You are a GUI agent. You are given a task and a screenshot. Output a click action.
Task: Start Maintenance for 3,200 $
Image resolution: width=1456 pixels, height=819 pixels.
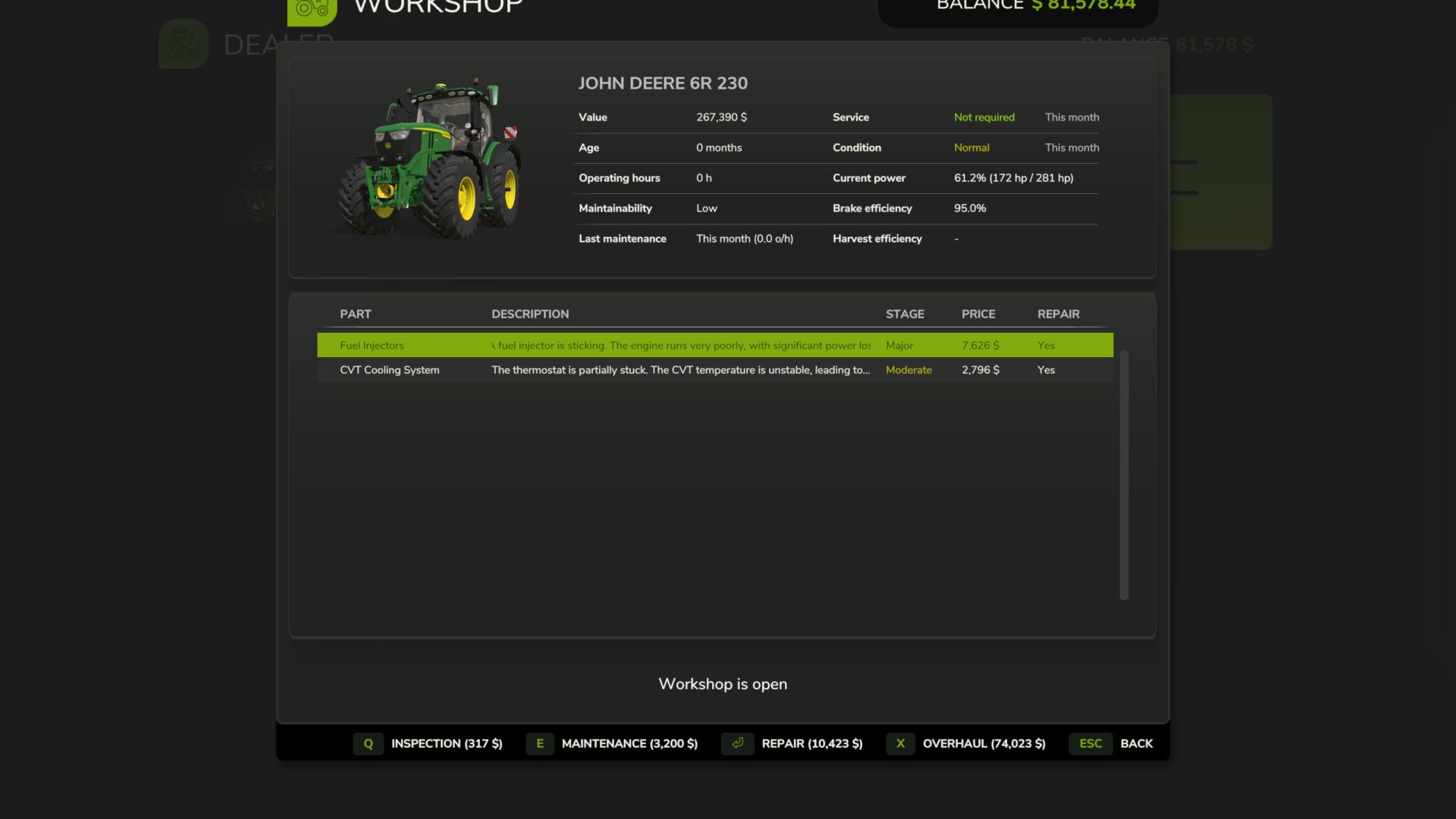click(629, 744)
